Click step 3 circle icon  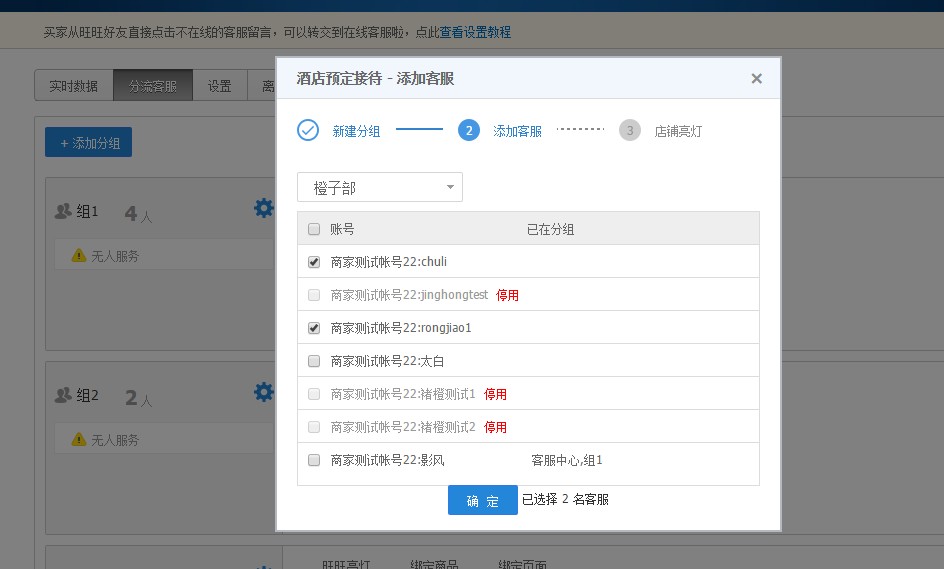[x=630, y=130]
